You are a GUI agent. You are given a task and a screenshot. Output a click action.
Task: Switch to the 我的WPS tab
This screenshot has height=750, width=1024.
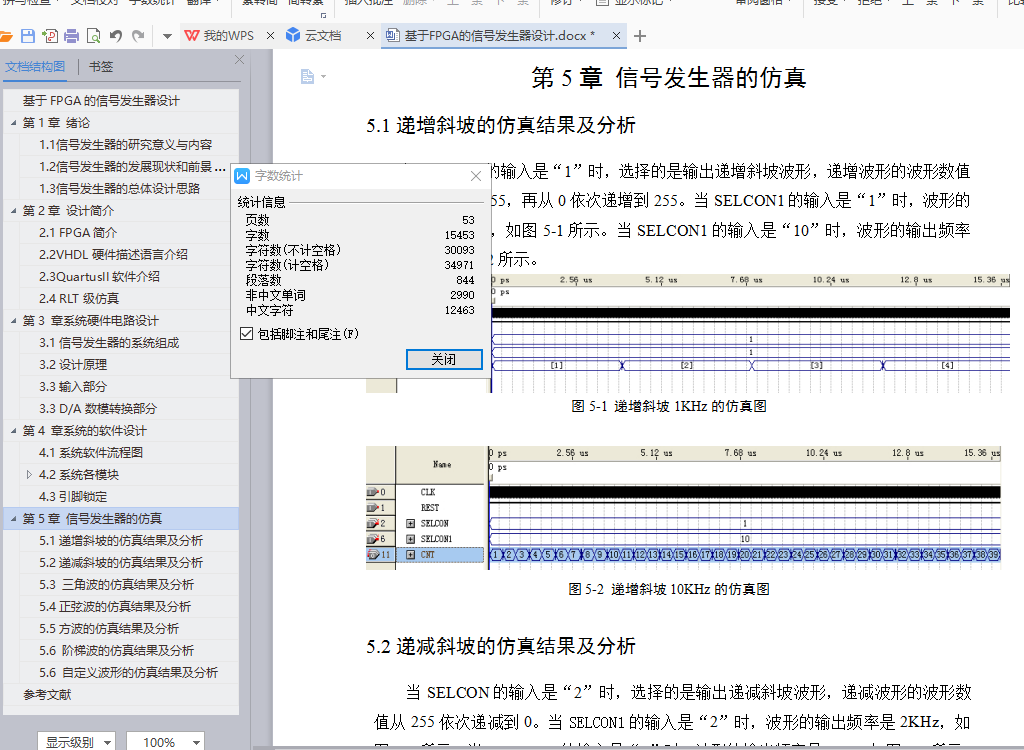tap(219, 36)
